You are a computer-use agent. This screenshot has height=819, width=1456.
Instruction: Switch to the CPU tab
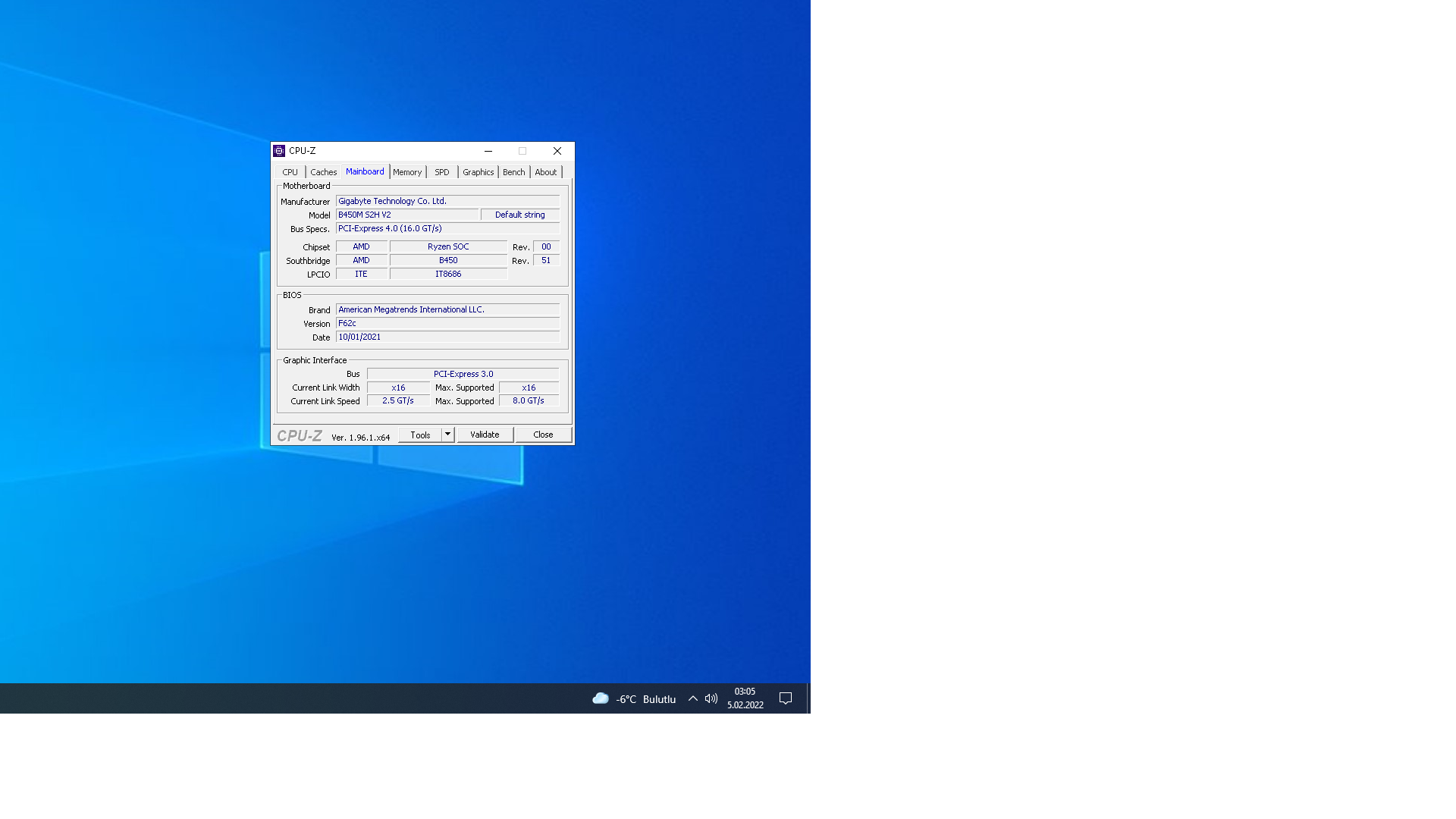[290, 172]
